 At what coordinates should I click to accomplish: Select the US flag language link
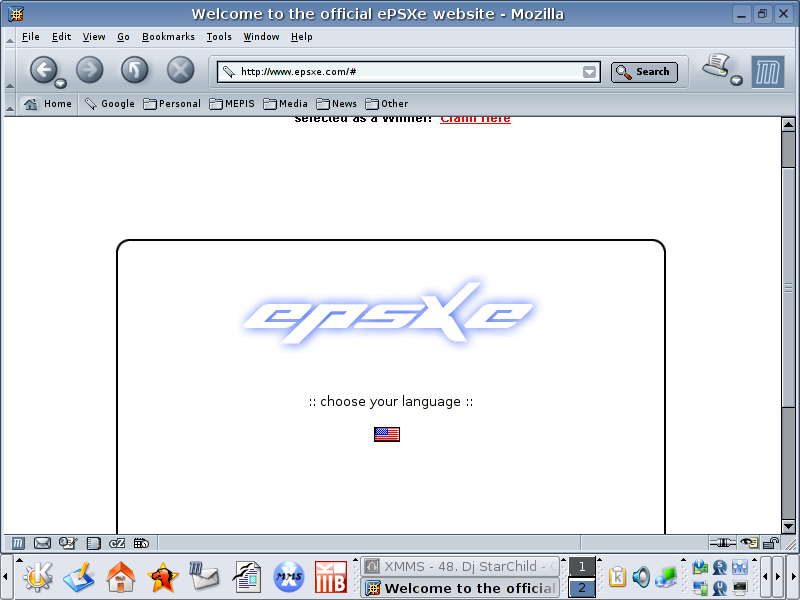pyautogui.click(x=387, y=434)
